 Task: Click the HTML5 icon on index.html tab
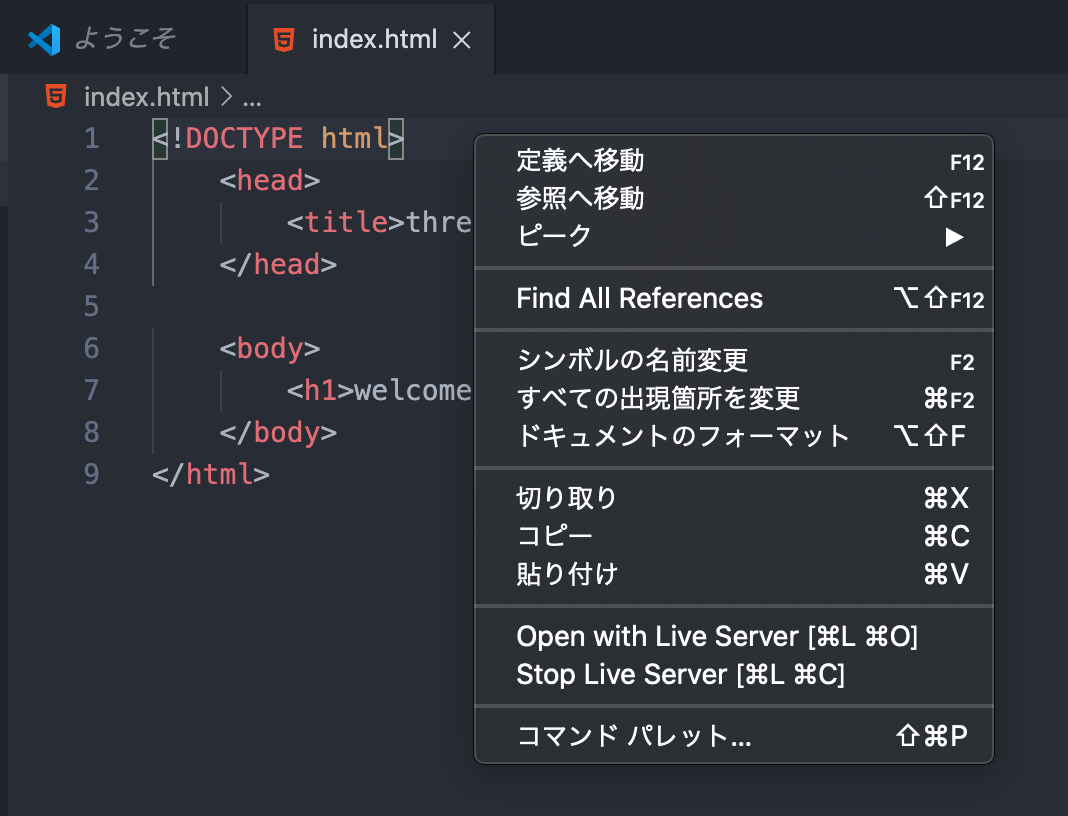tap(284, 39)
